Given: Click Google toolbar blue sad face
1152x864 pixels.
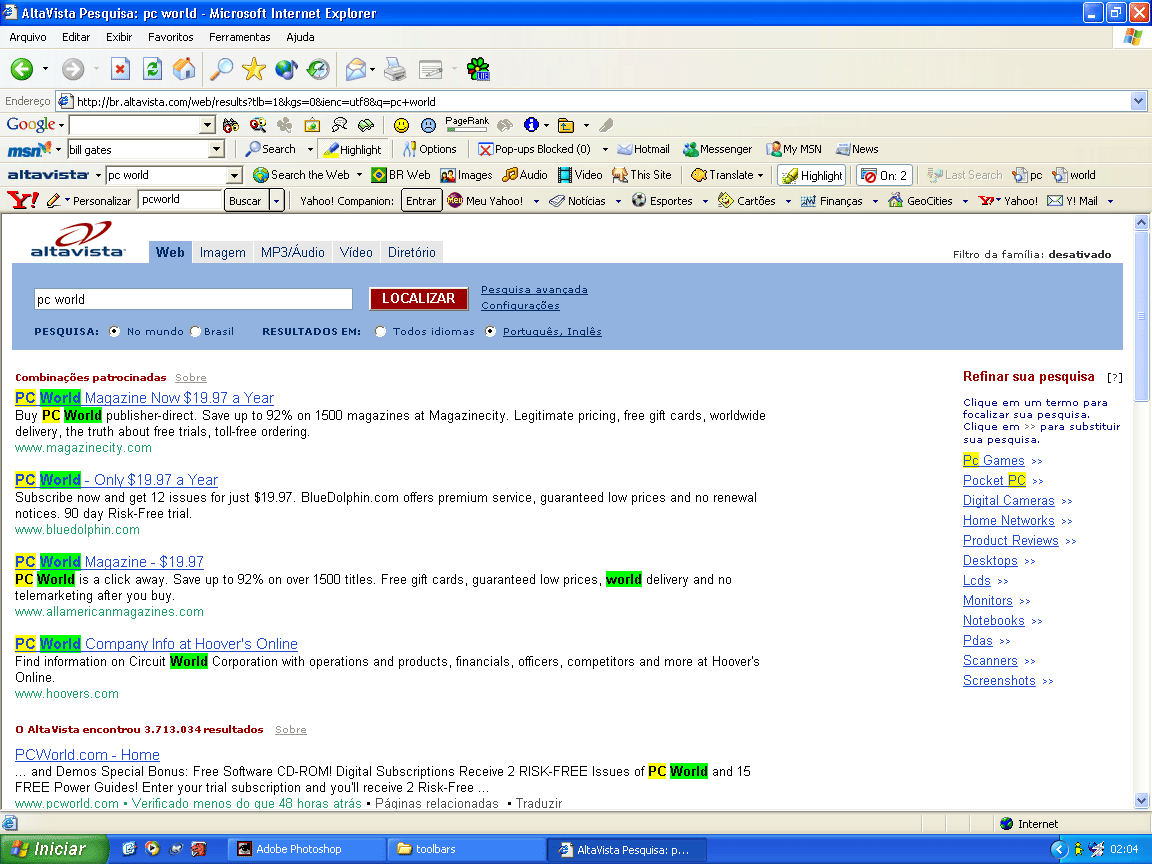Looking at the screenshot, I should point(428,125).
